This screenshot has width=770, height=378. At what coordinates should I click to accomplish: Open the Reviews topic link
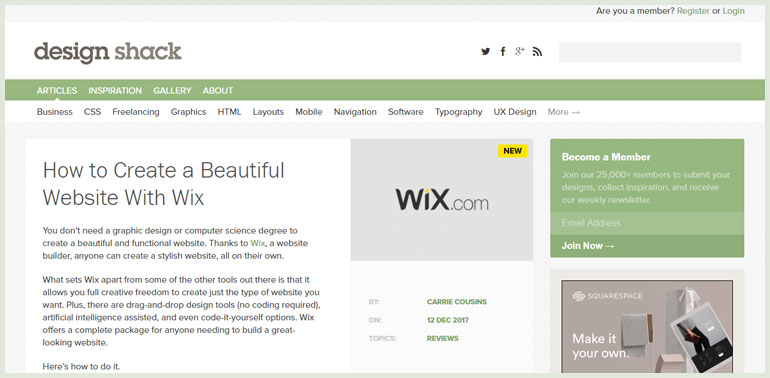[442, 338]
